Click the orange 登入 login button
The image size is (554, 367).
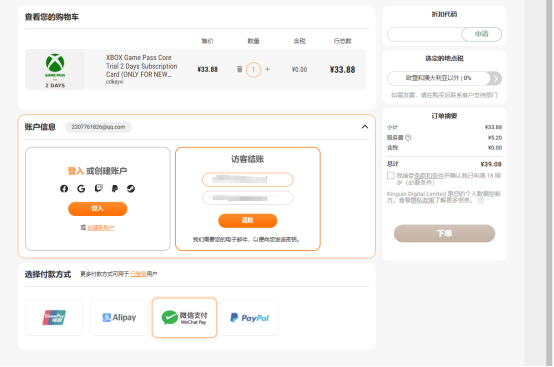point(98,209)
